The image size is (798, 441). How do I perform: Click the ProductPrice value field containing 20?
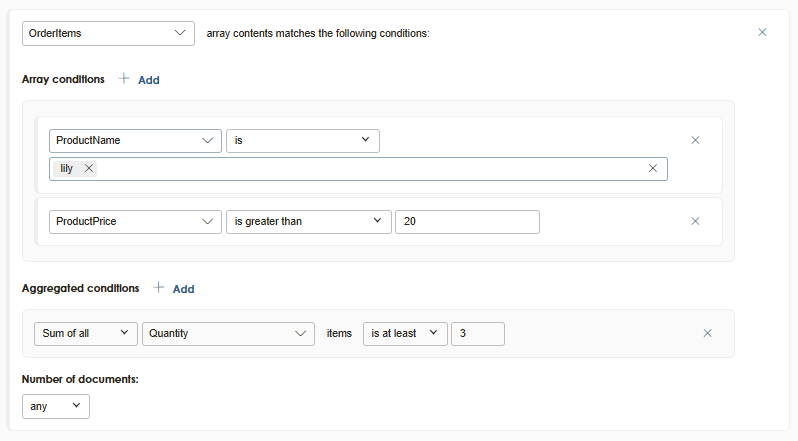click(467, 221)
